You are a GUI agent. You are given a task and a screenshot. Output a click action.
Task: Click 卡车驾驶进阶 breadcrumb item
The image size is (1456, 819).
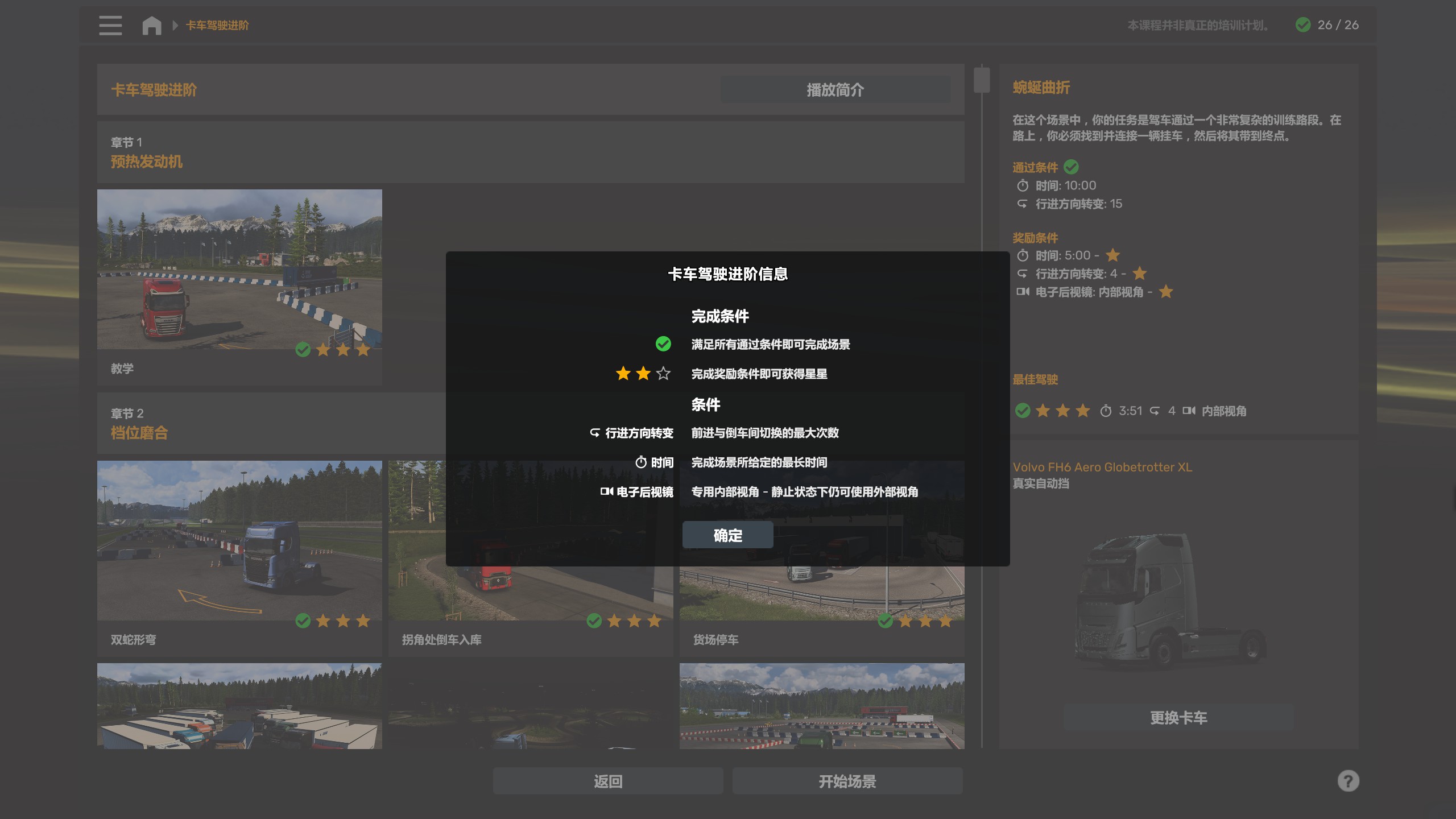click(x=217, y=26)
